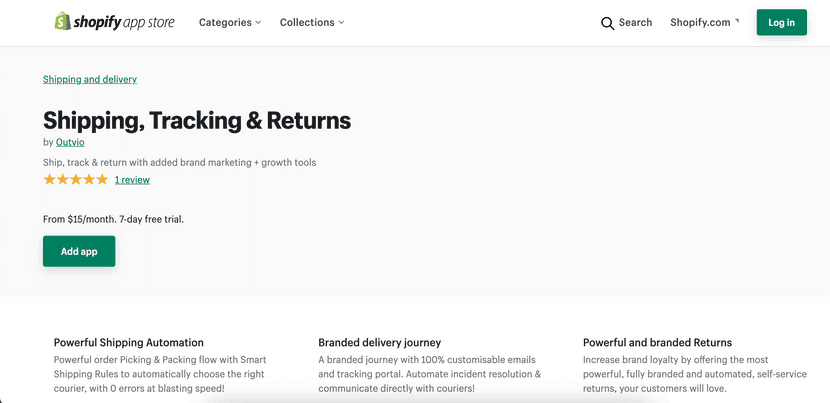Click the magnifying glass search icon
The width and height of the screenshot is (830, 403).
pyautogui.click(x=608, y=23)
